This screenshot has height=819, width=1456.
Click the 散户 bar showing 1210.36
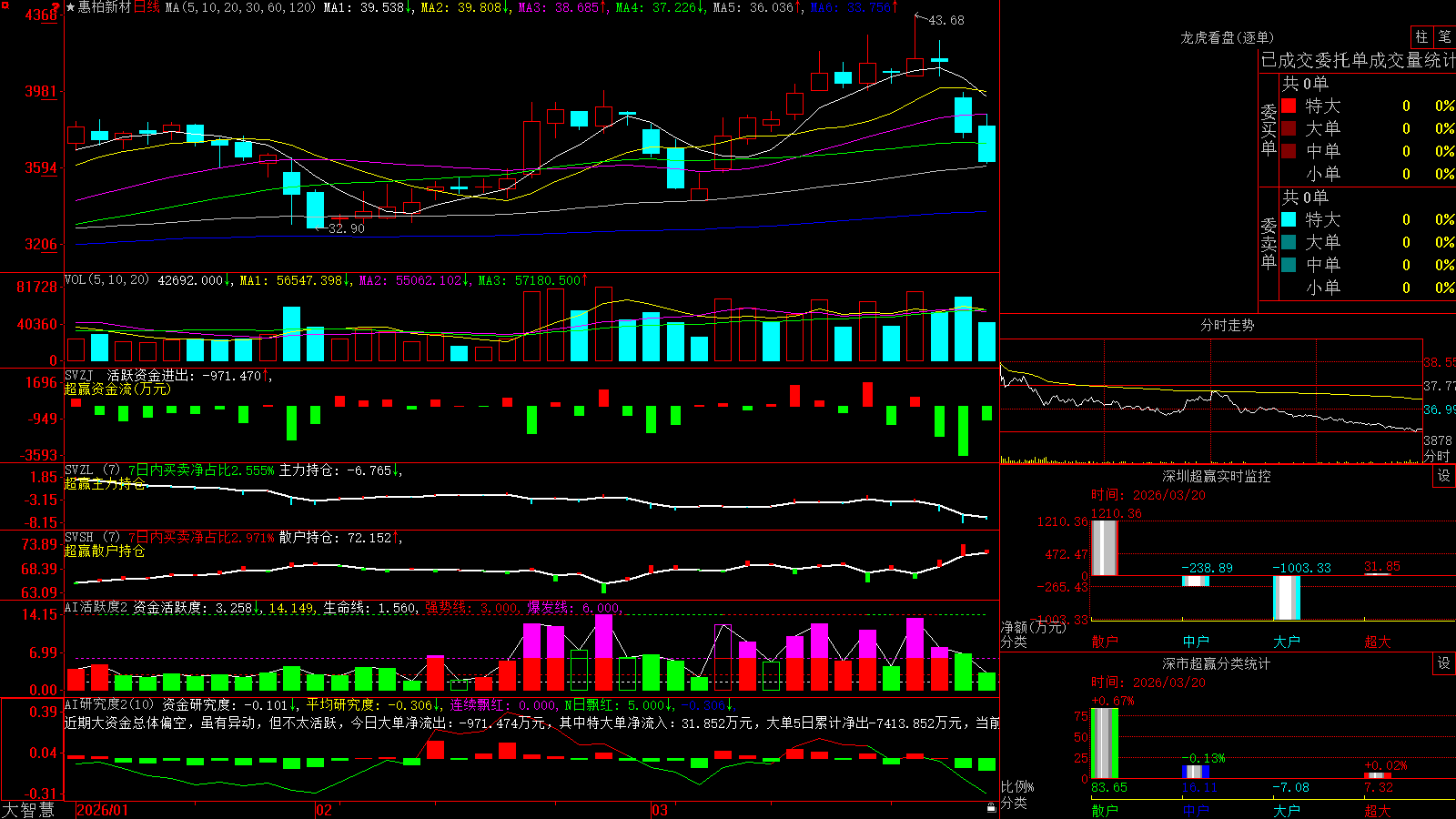(x=1104, y=548)
